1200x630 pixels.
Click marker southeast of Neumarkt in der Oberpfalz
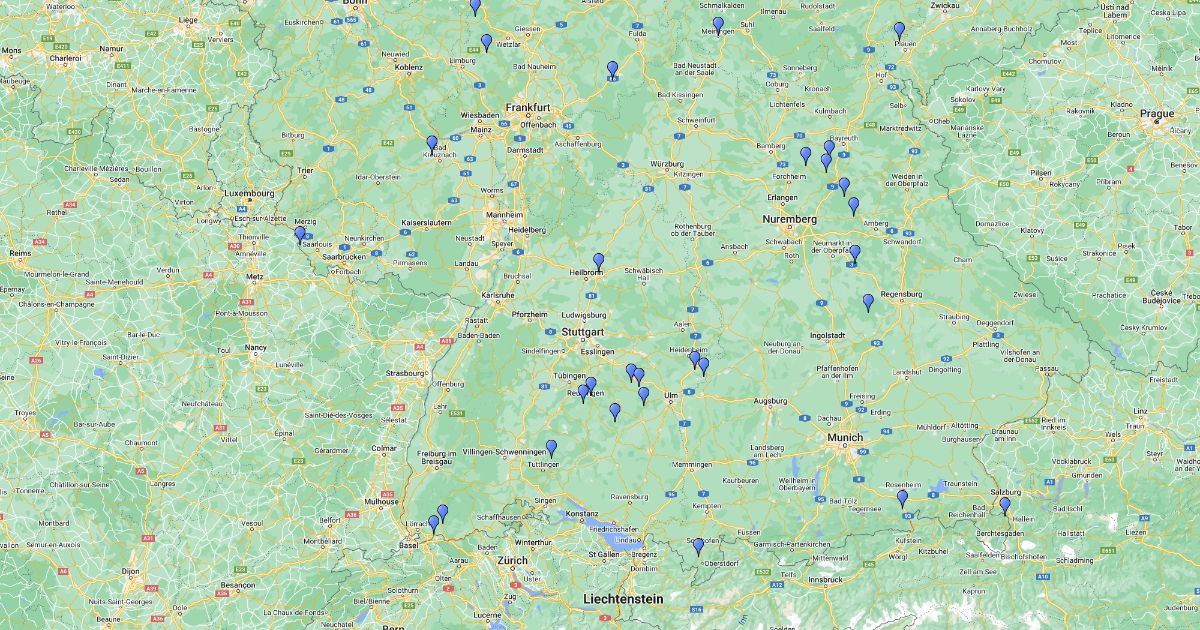854,253
